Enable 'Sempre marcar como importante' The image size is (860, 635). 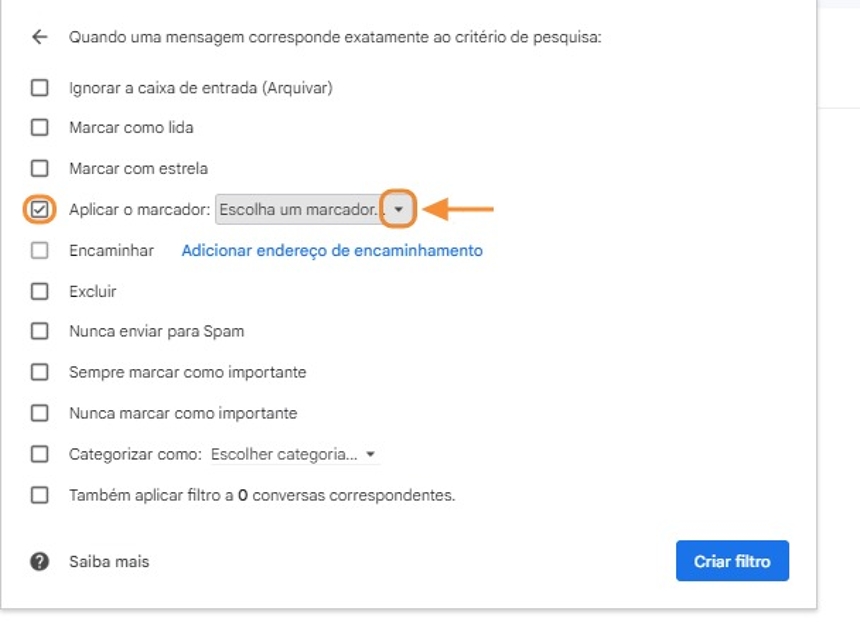(39, 372)
